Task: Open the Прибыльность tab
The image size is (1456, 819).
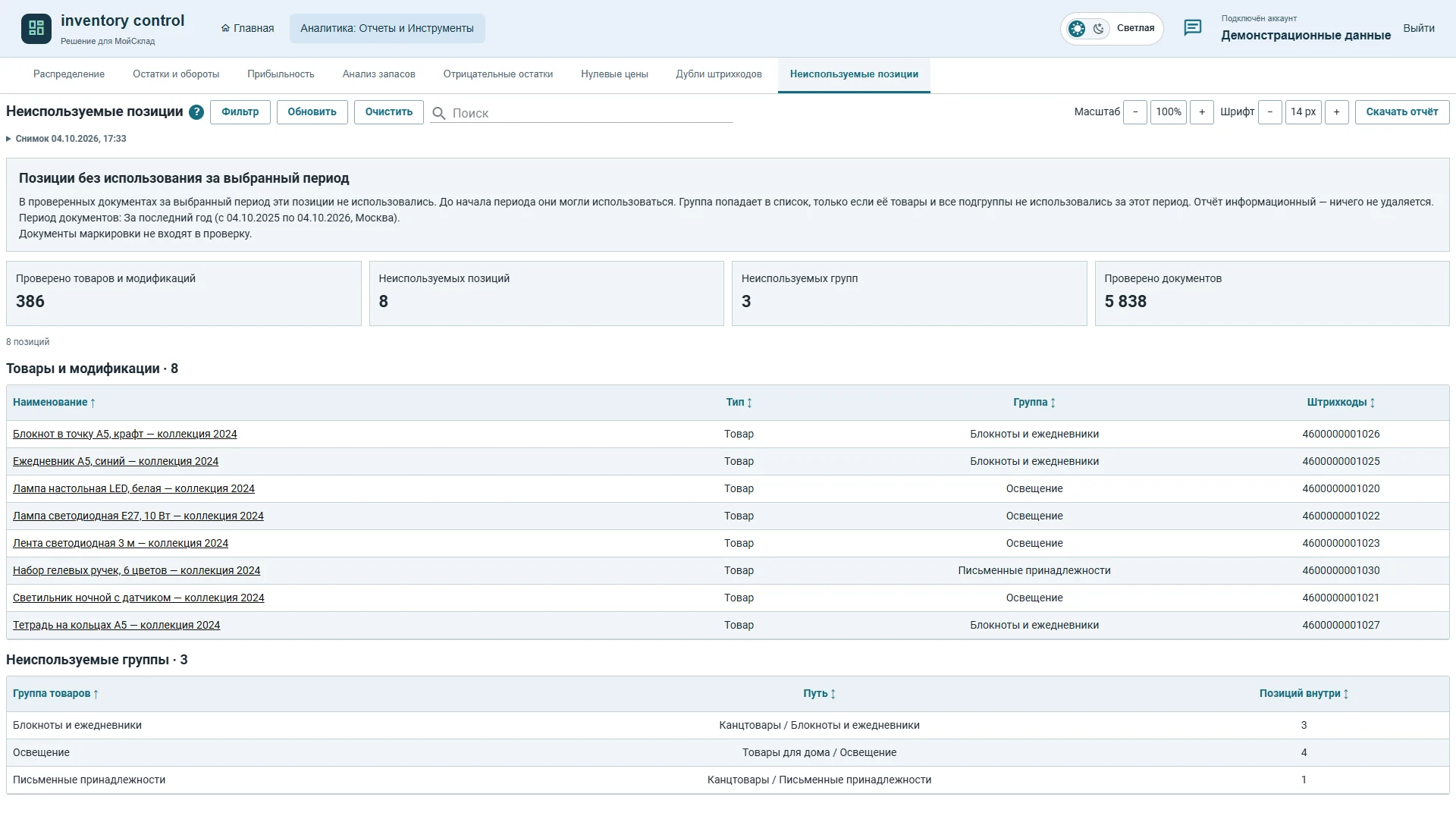Action: click(x=281, y=74)
